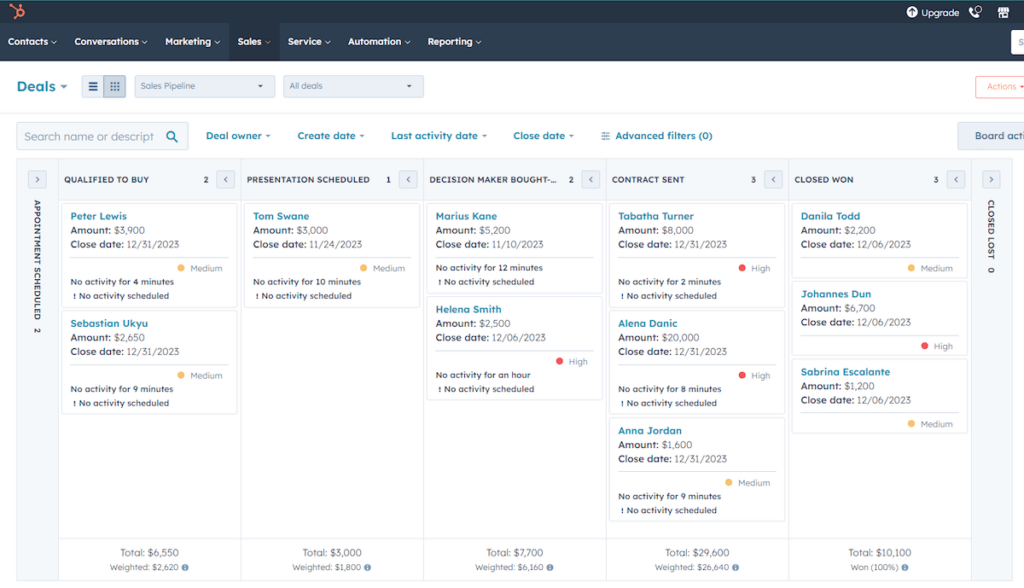Viewport: 1024px width, 588px height.
Task: Expand the Closed Lost column
Action: tap(990, 179)
